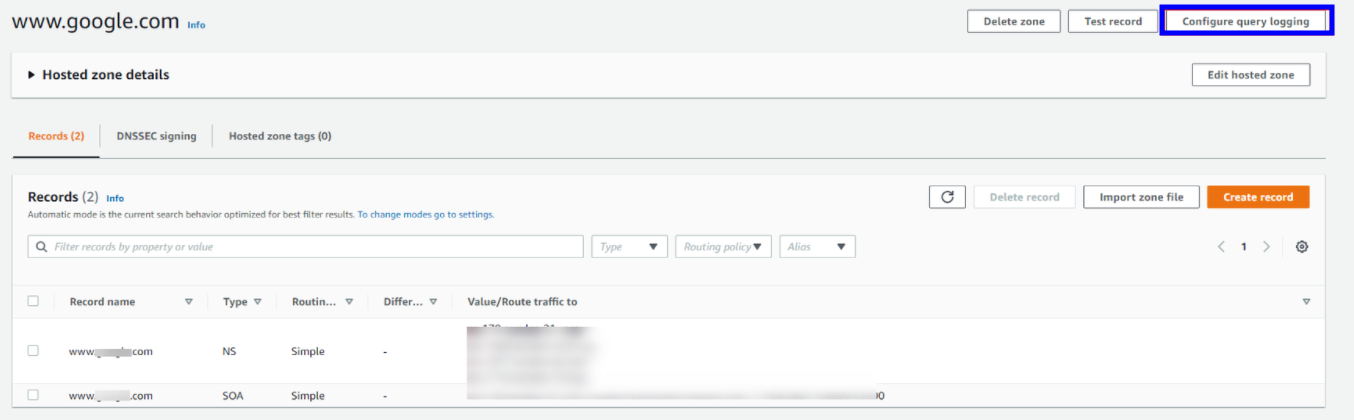This screenshot has height=420, width=1354.
Task: Click Import zone file button
Action: coord(1141,197)
